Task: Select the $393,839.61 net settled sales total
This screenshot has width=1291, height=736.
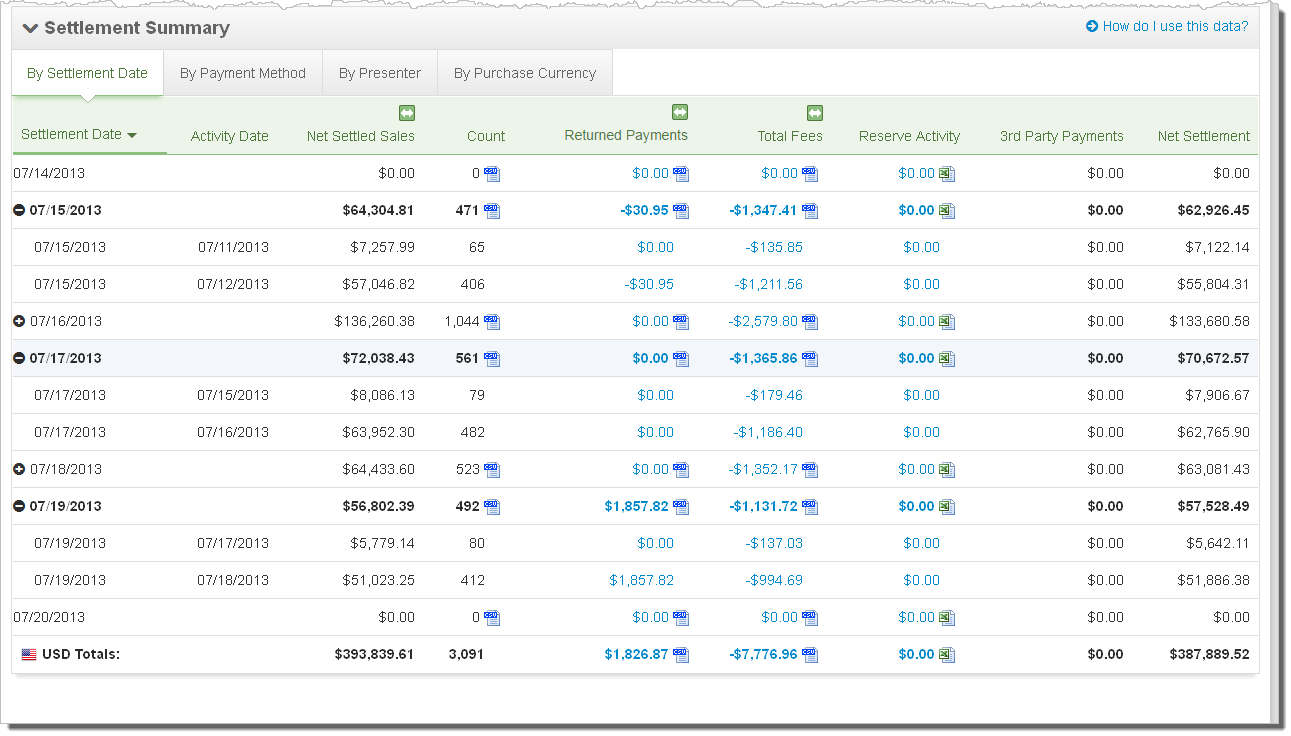Action: [x=374, y=655]
